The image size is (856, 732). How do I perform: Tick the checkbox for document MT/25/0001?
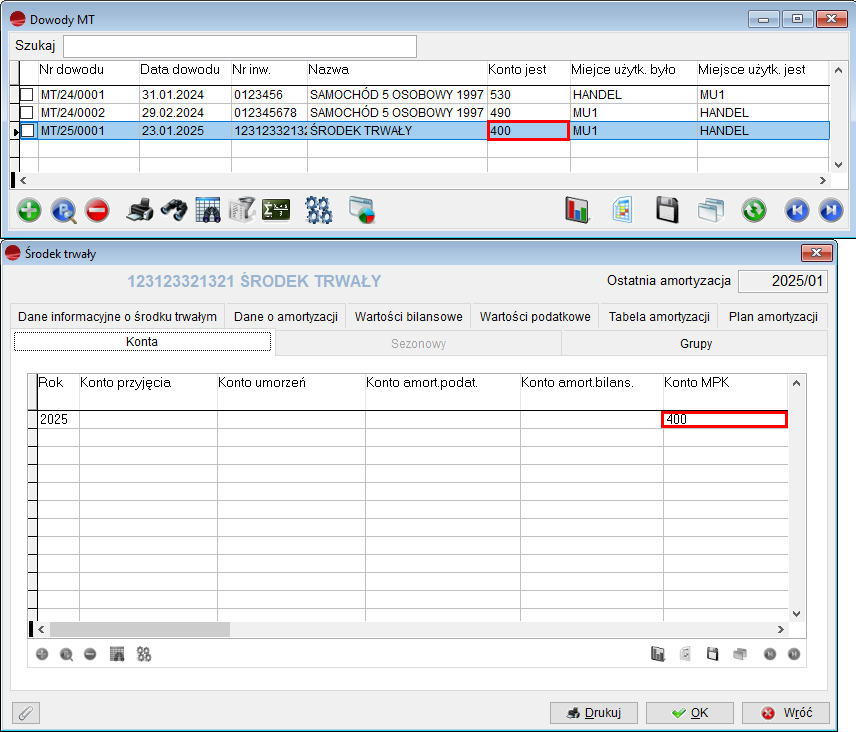point(28,131)
